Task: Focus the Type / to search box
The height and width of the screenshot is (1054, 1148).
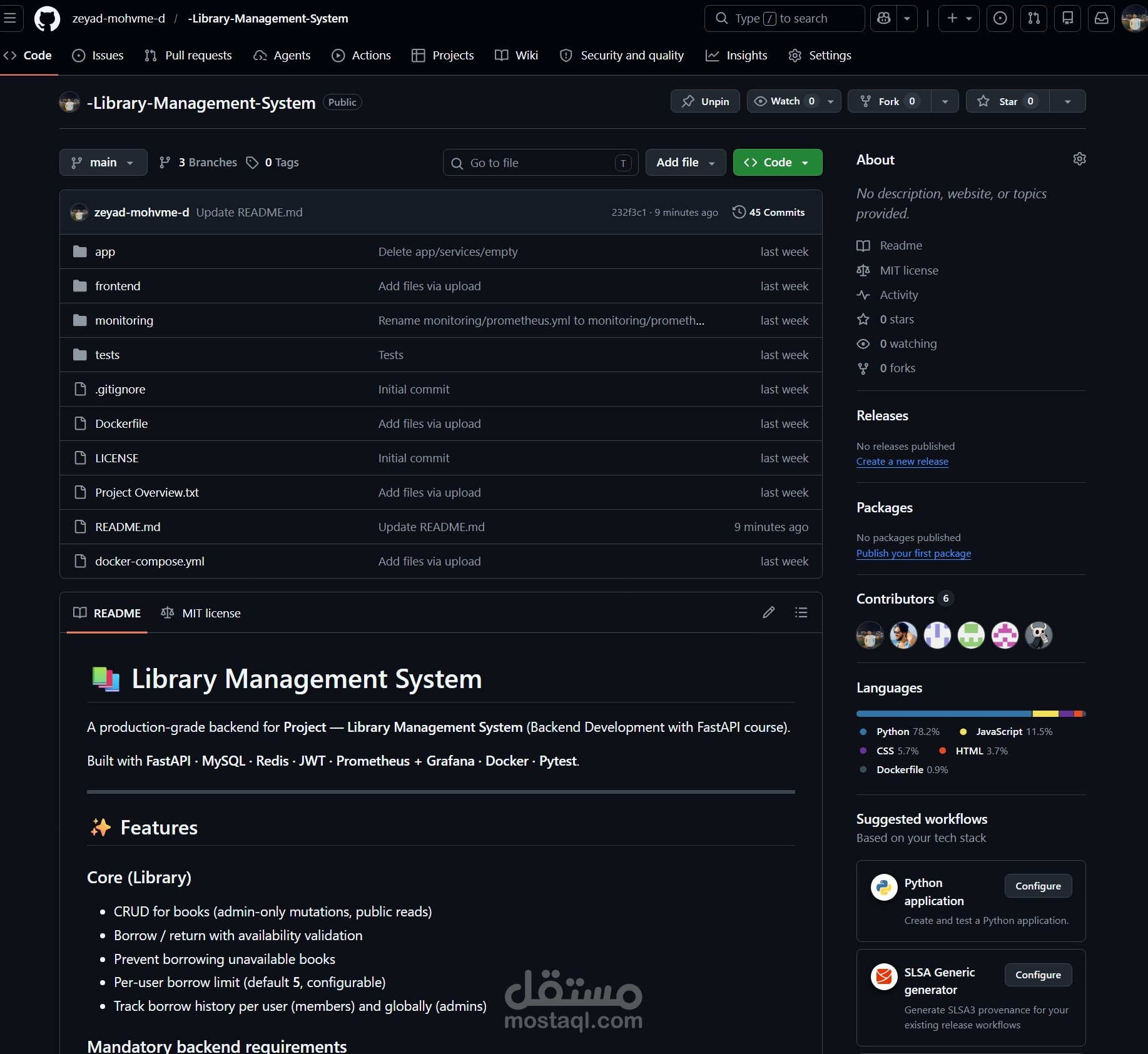Action: [785, 19]
